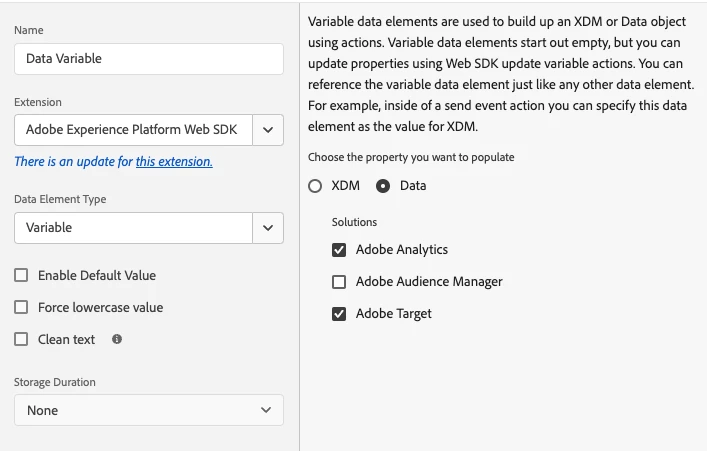Select the XDM radio button
The image size is (707, 451).
coord(315,186)
